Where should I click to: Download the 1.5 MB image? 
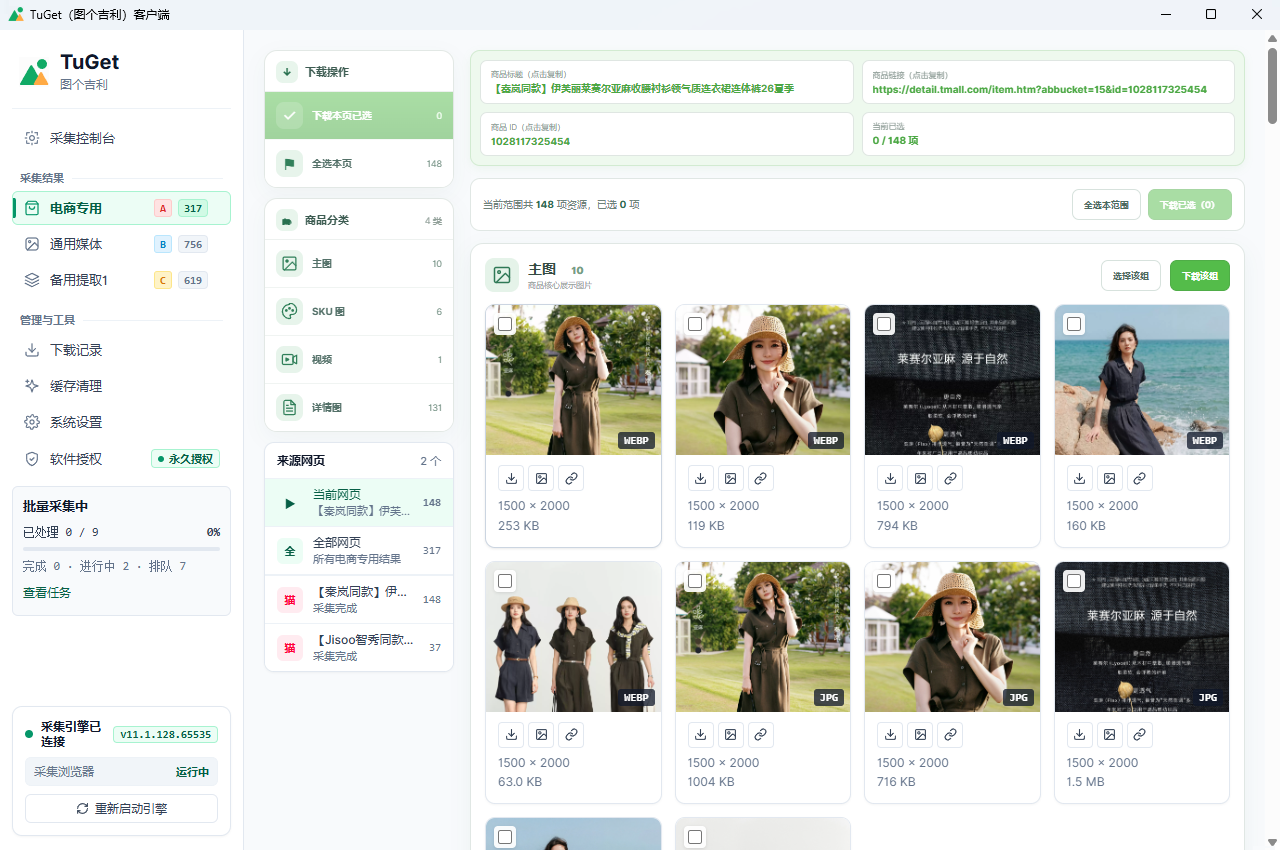[1080, 735]
